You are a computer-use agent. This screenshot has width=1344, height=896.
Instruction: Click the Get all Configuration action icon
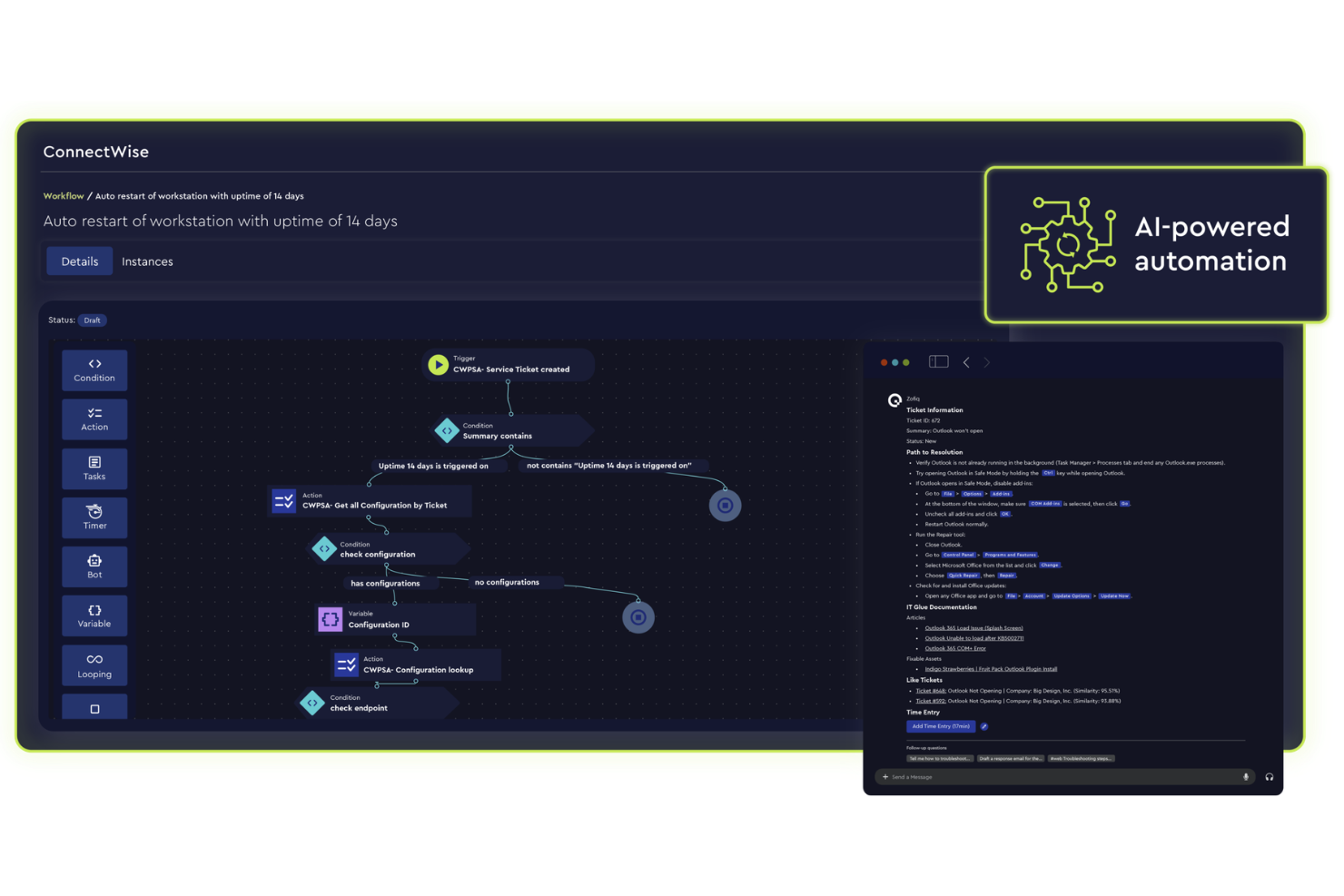tap(284, 500)
